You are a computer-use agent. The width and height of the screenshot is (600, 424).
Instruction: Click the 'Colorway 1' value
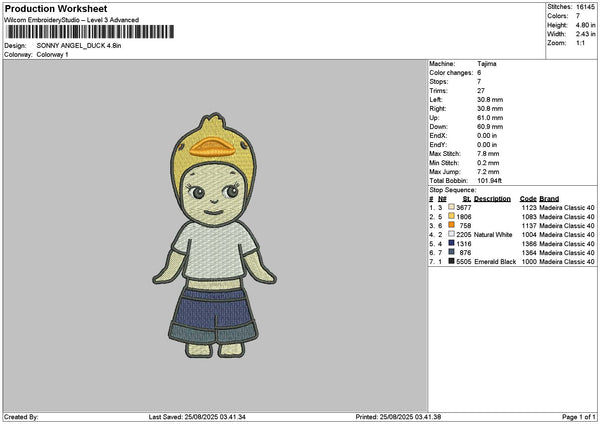pyautogui.click(x=52, y=55)
